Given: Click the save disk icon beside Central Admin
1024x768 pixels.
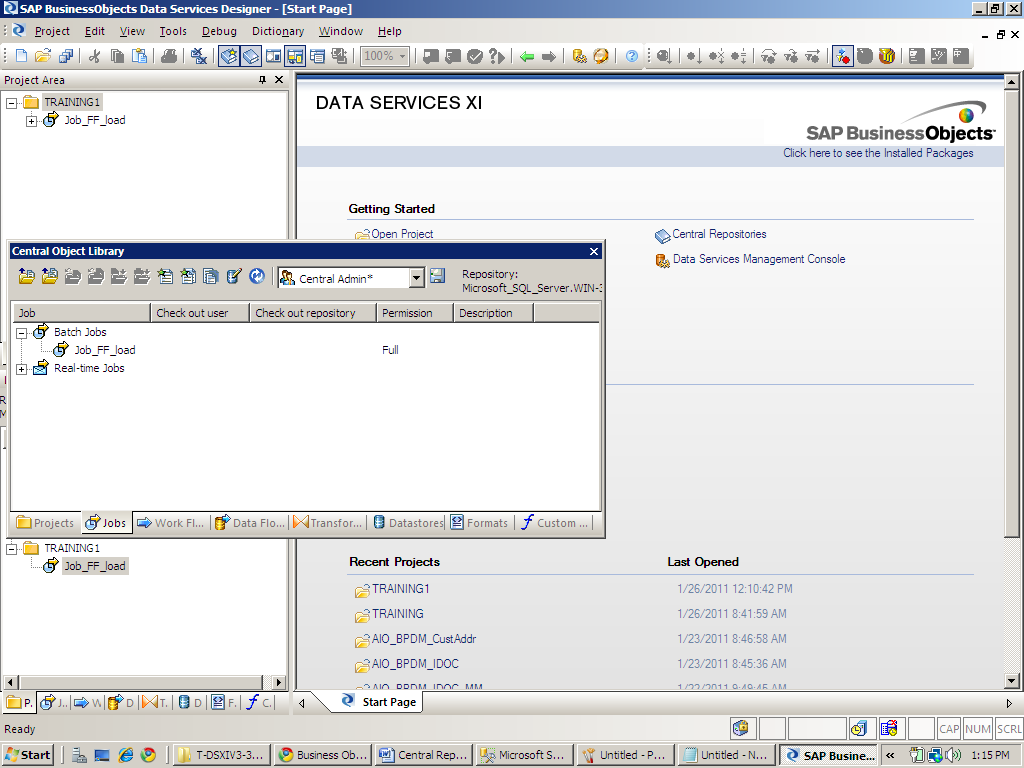Looking at the screenshot, I should click(x=437, y=276).
